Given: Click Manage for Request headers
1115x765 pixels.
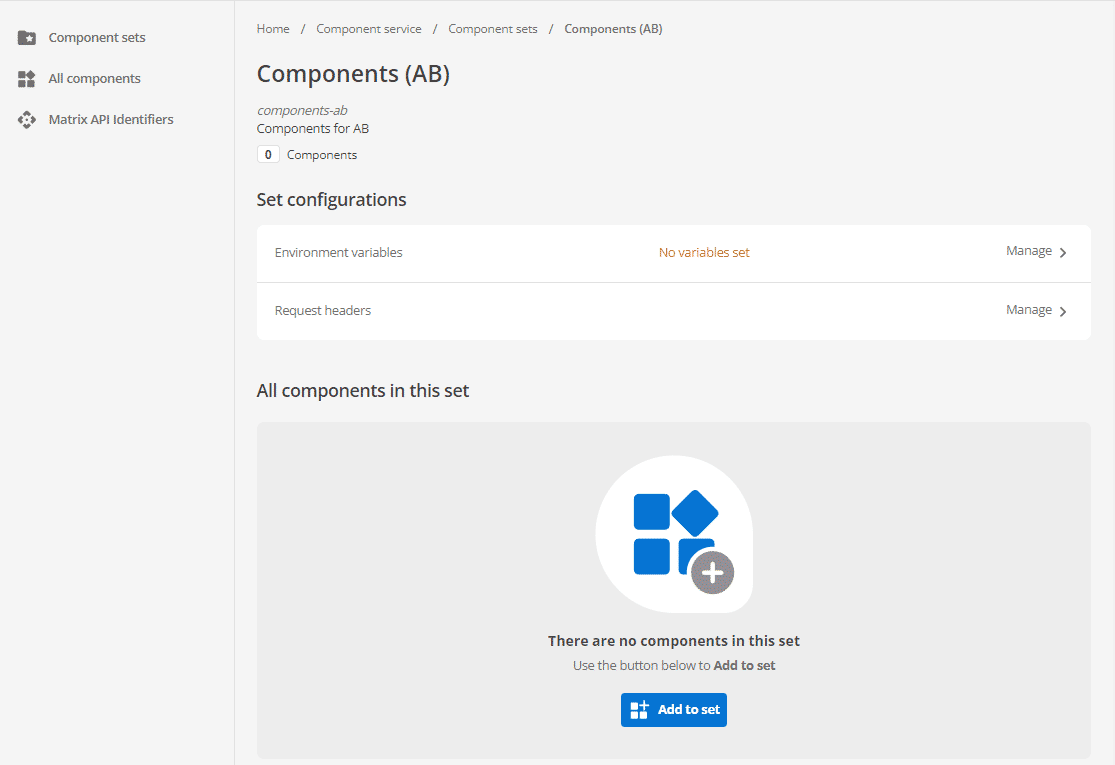Looking at the screenshot, I should (1027, 310).
